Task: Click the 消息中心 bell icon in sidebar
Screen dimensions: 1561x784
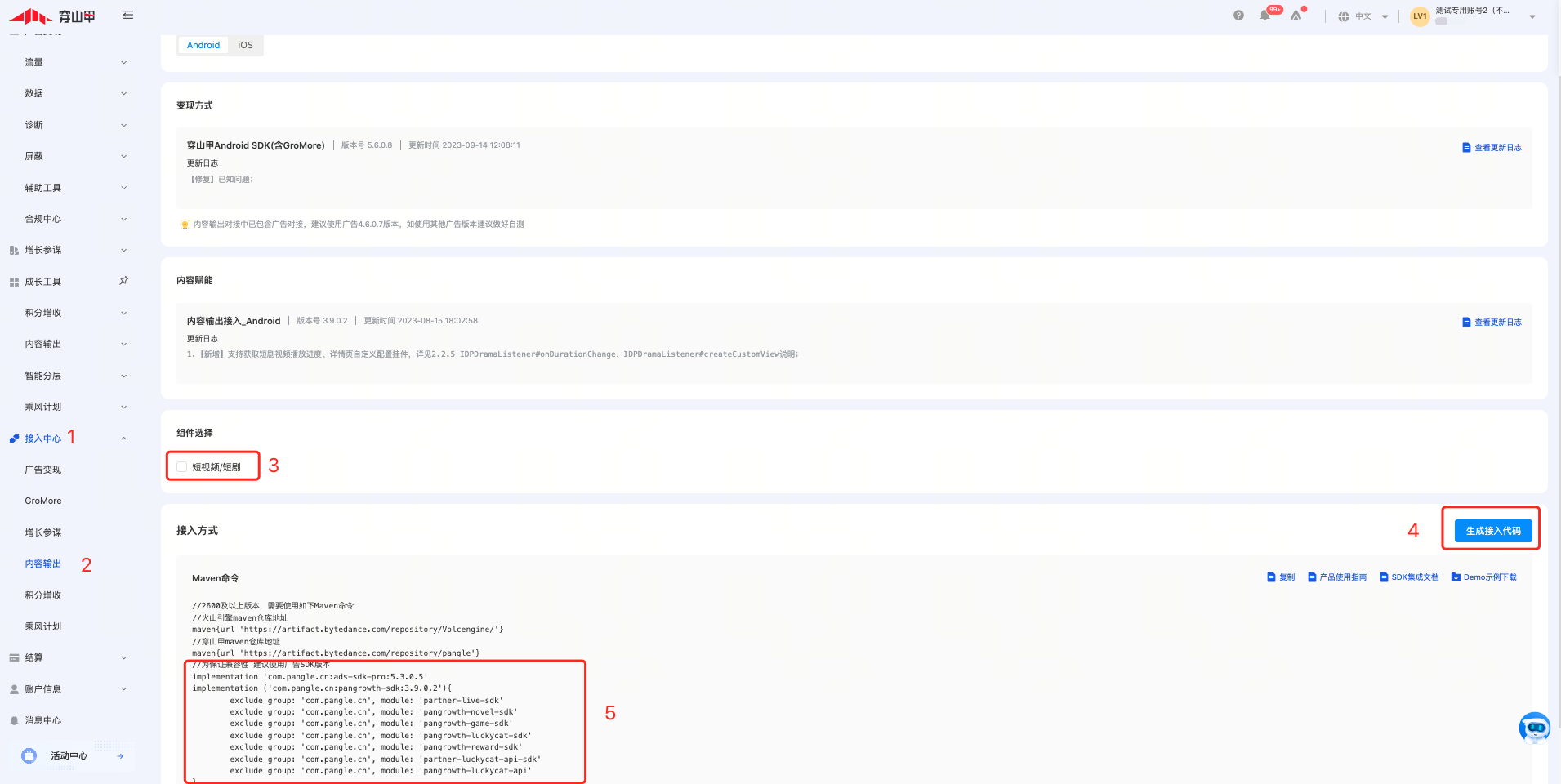Action: pos(14,720)
